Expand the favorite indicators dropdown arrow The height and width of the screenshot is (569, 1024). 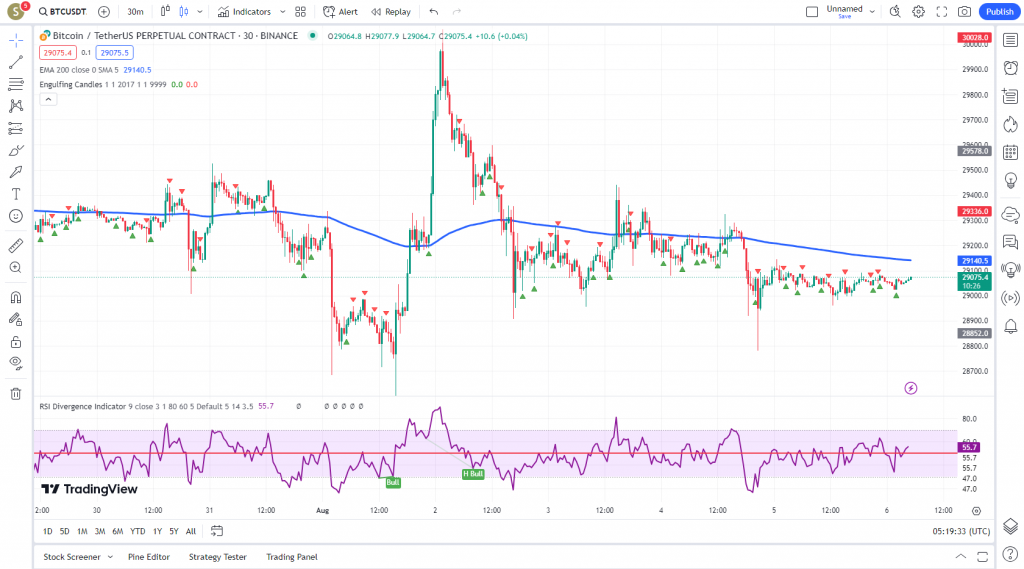coord(282,12)
